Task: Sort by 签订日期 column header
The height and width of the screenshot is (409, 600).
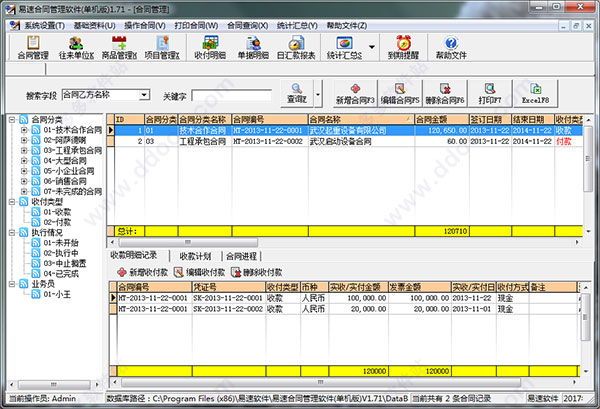Action: click(x=490, y=119)
